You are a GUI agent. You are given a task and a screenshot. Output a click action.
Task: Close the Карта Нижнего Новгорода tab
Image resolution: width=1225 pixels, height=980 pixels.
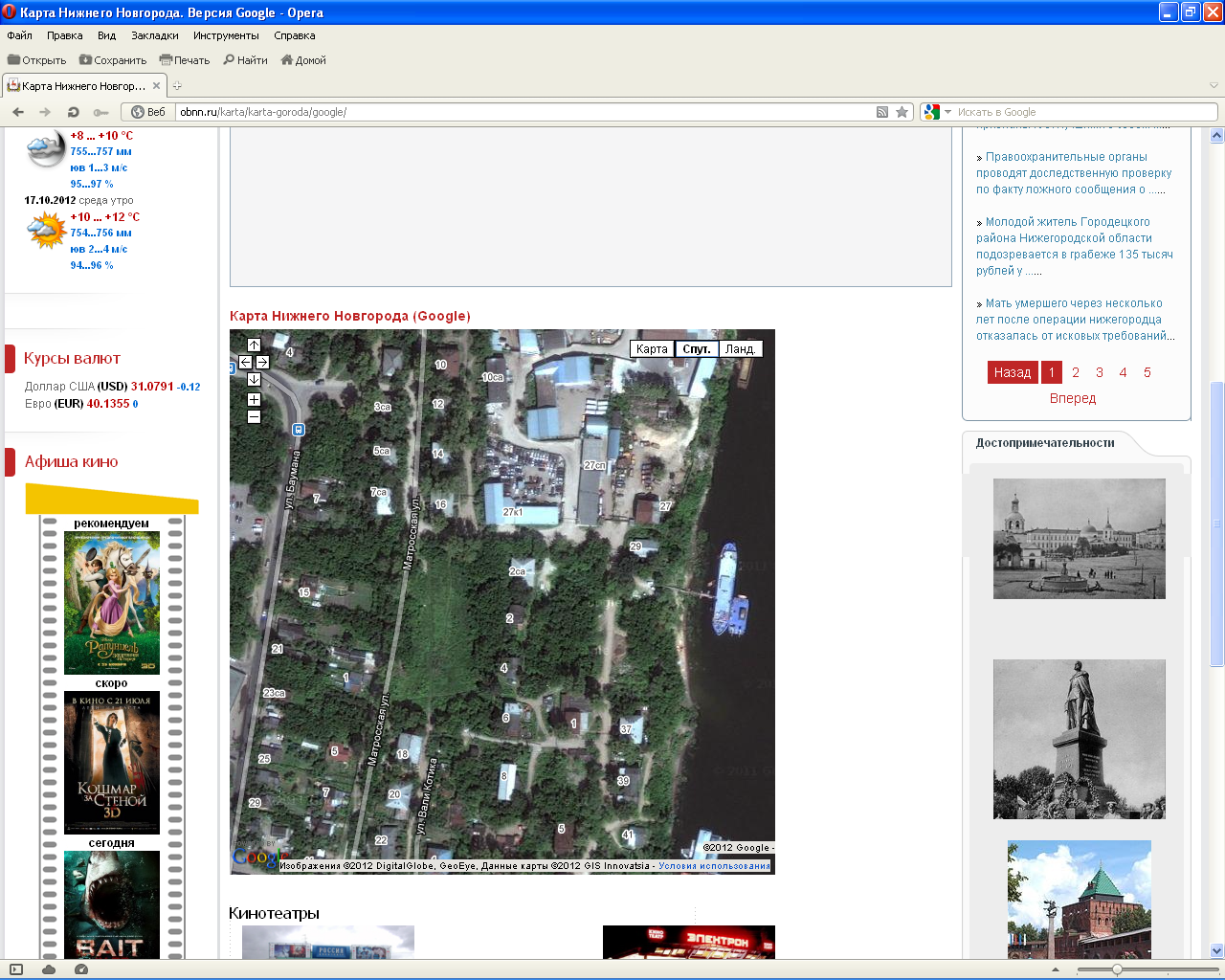pyautogui.click(x=157, y=86)
